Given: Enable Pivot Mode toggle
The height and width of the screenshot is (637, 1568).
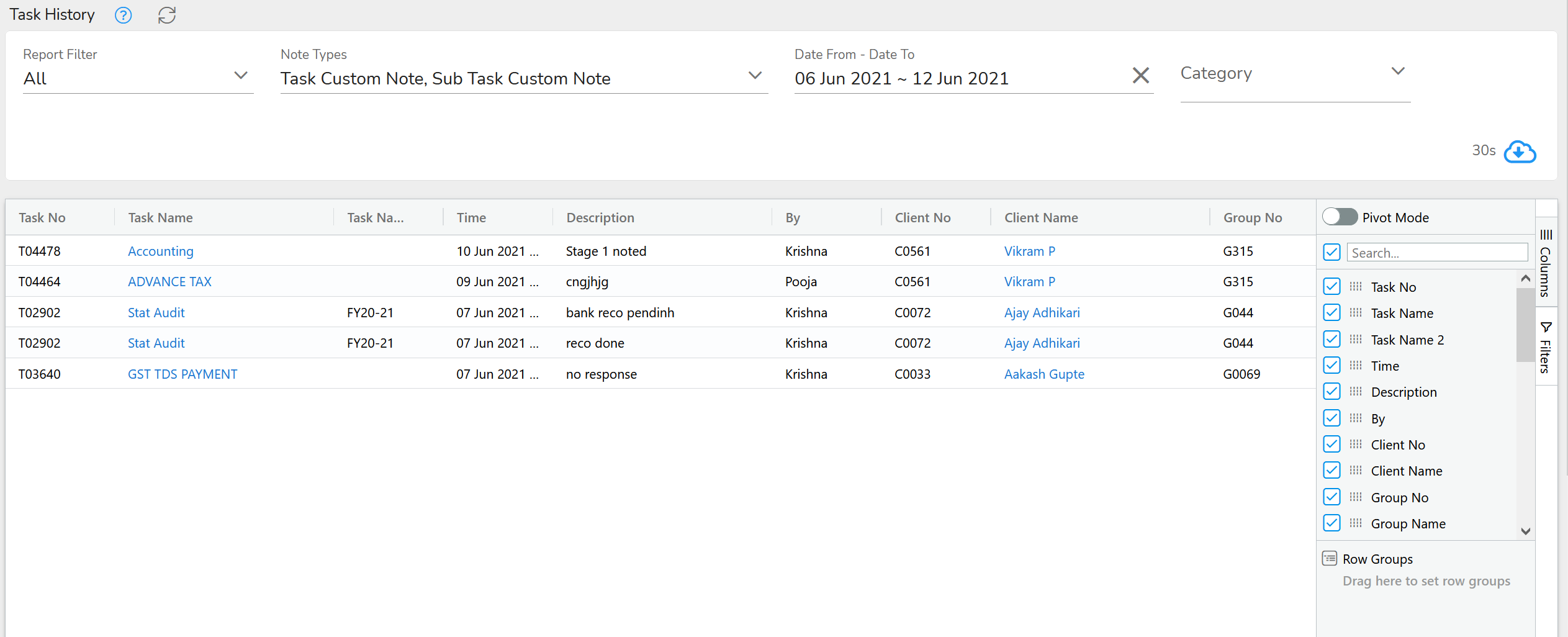Looking at the screenshot, I should click(x=1339, y=217).
